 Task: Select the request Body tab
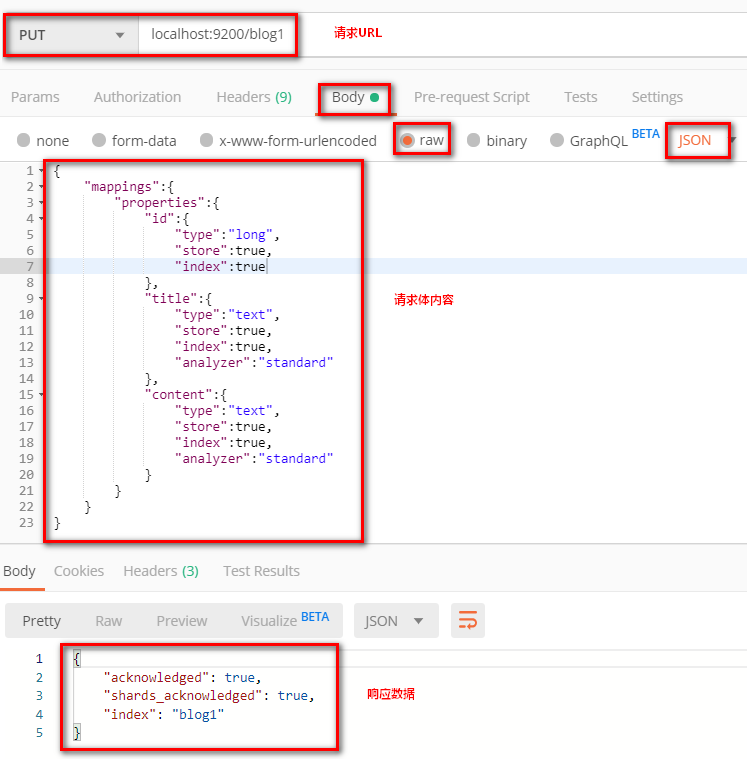click(355, 97)
